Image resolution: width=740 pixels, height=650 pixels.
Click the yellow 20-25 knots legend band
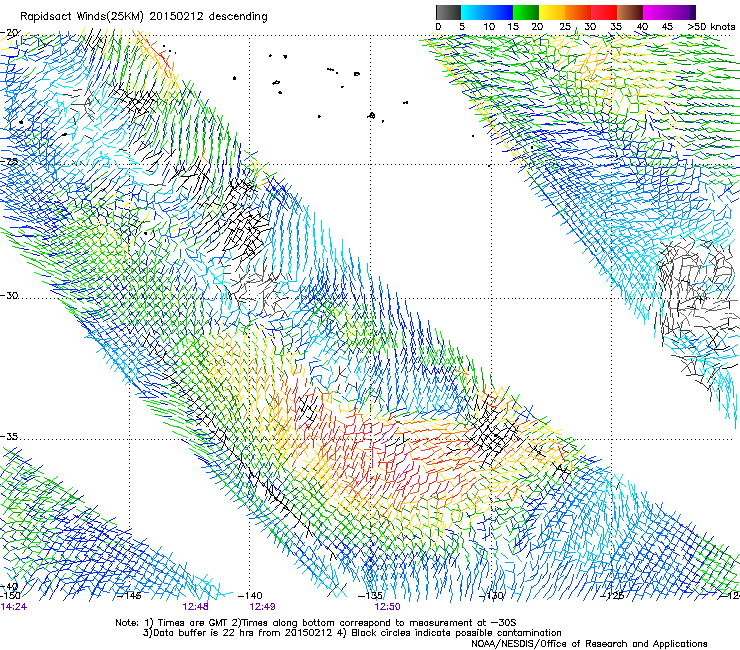tap(552, 12)
